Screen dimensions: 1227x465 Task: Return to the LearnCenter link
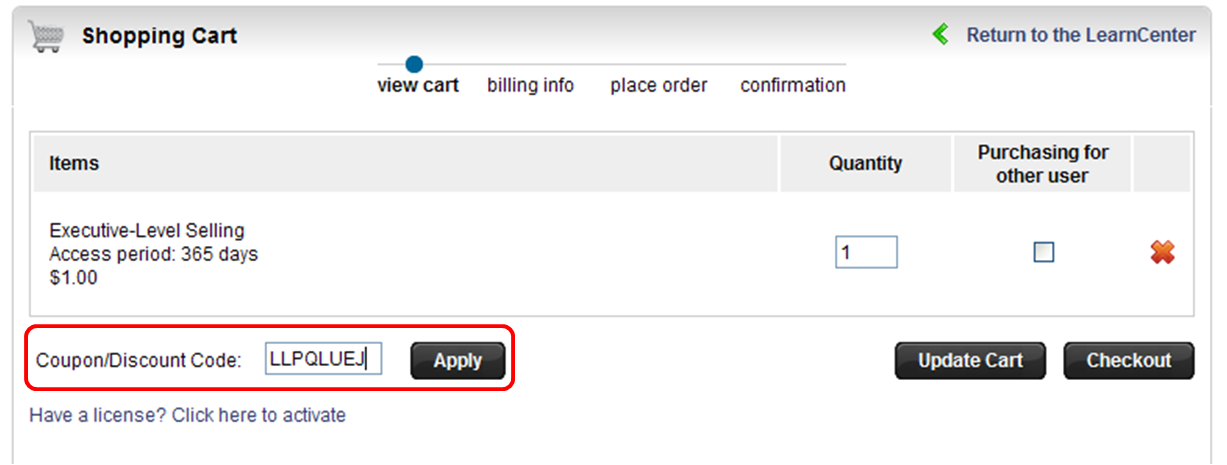point(1081,35)
